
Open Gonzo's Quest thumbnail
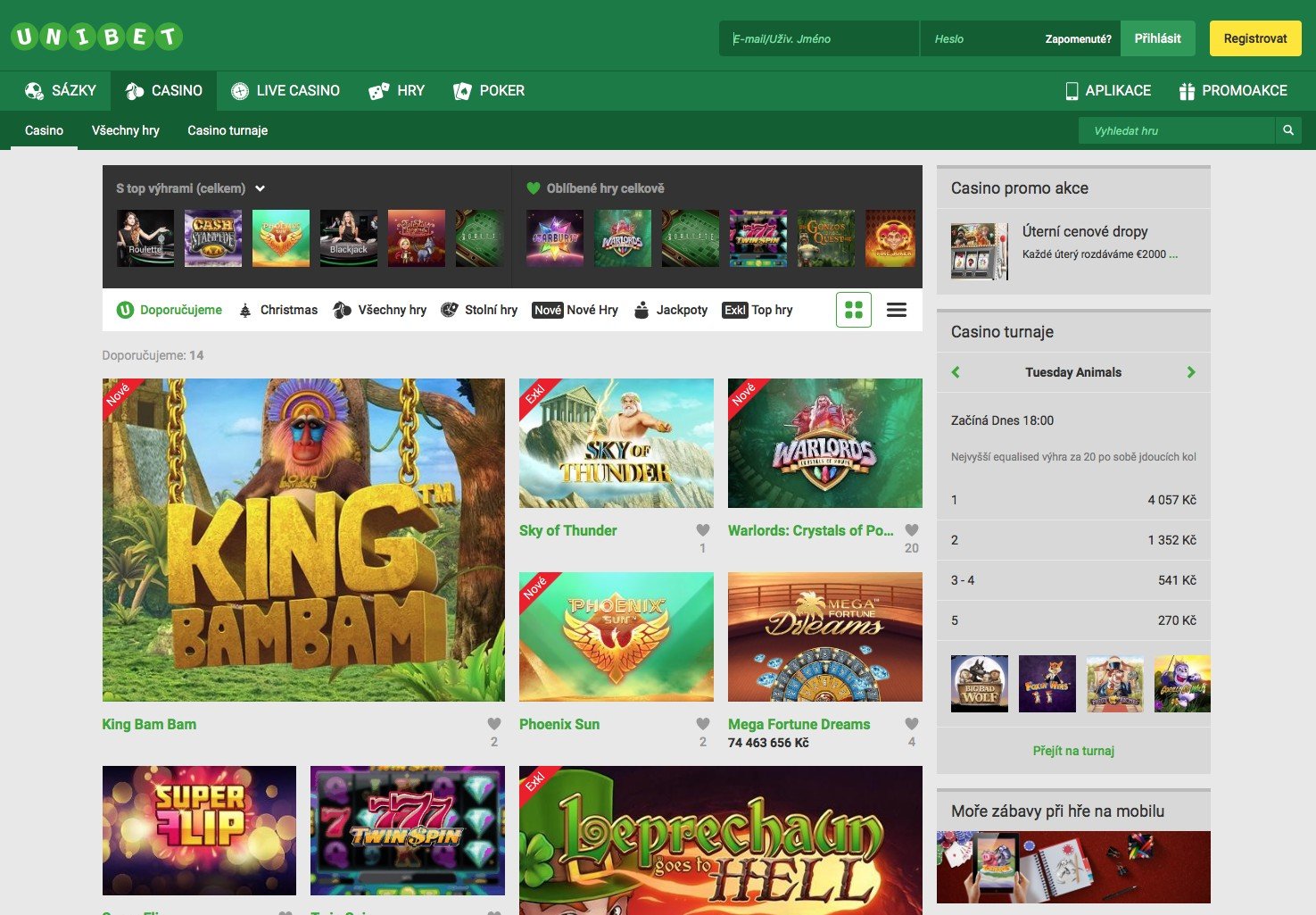tap(826, 238)
